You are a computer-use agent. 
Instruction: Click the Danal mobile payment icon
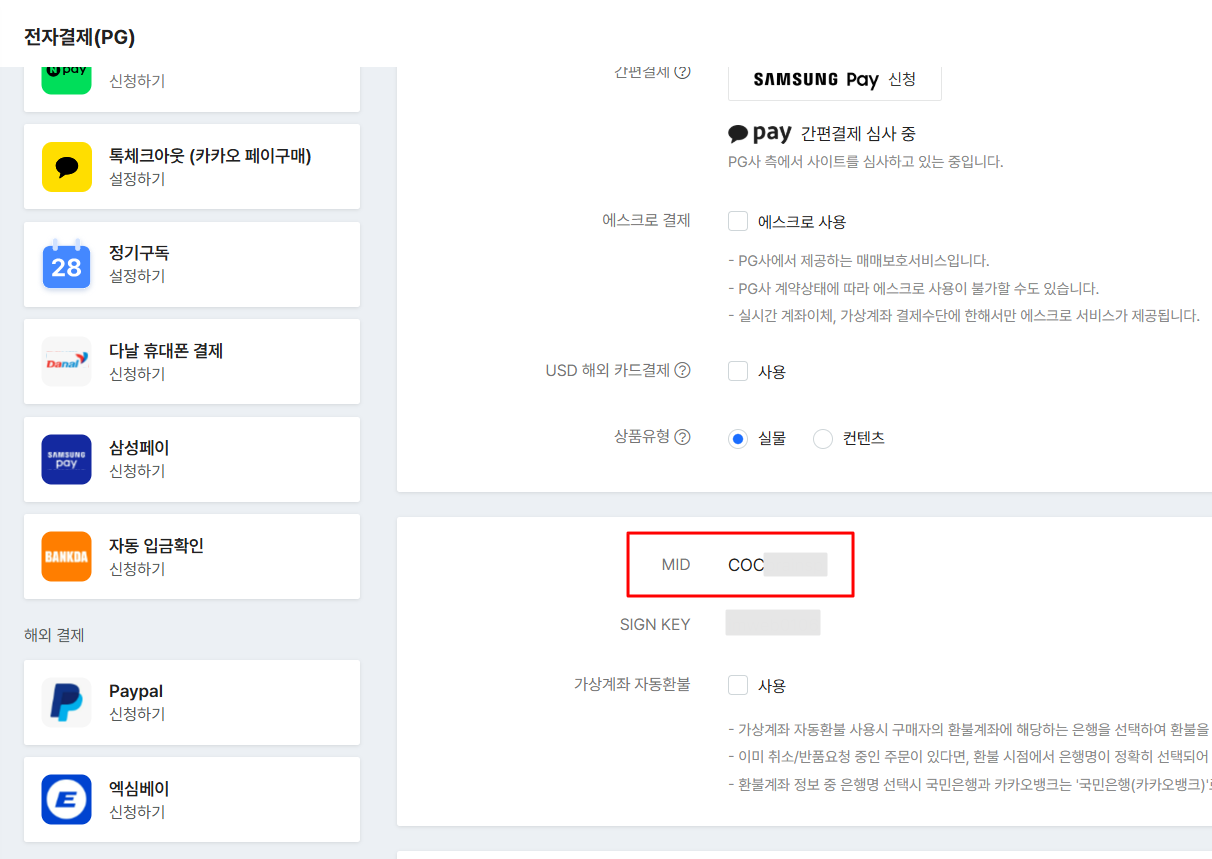pyautogui.click(x=66, y=361)
